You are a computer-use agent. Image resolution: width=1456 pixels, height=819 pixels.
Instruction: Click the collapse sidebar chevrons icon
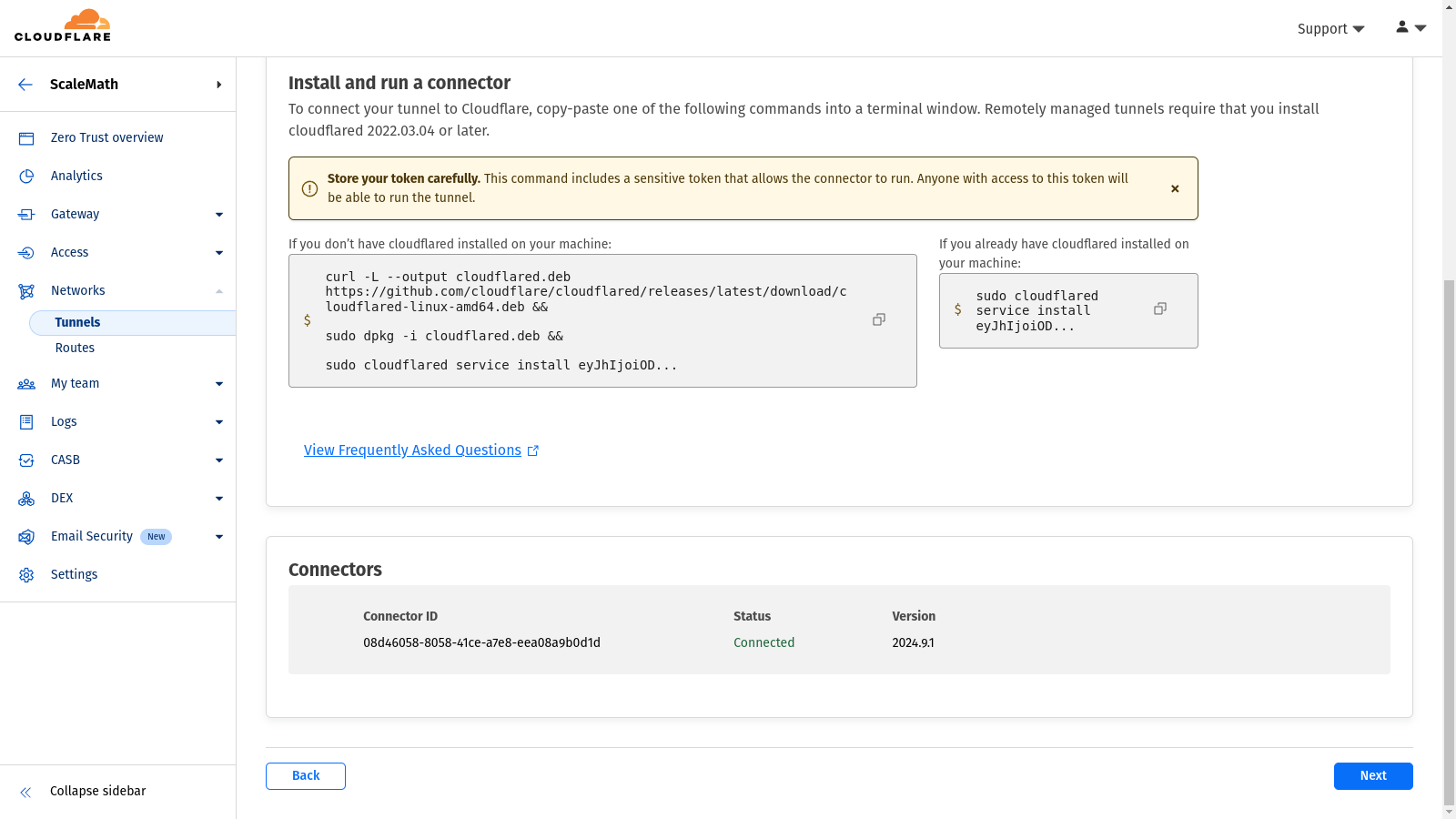tap(25, 792)
